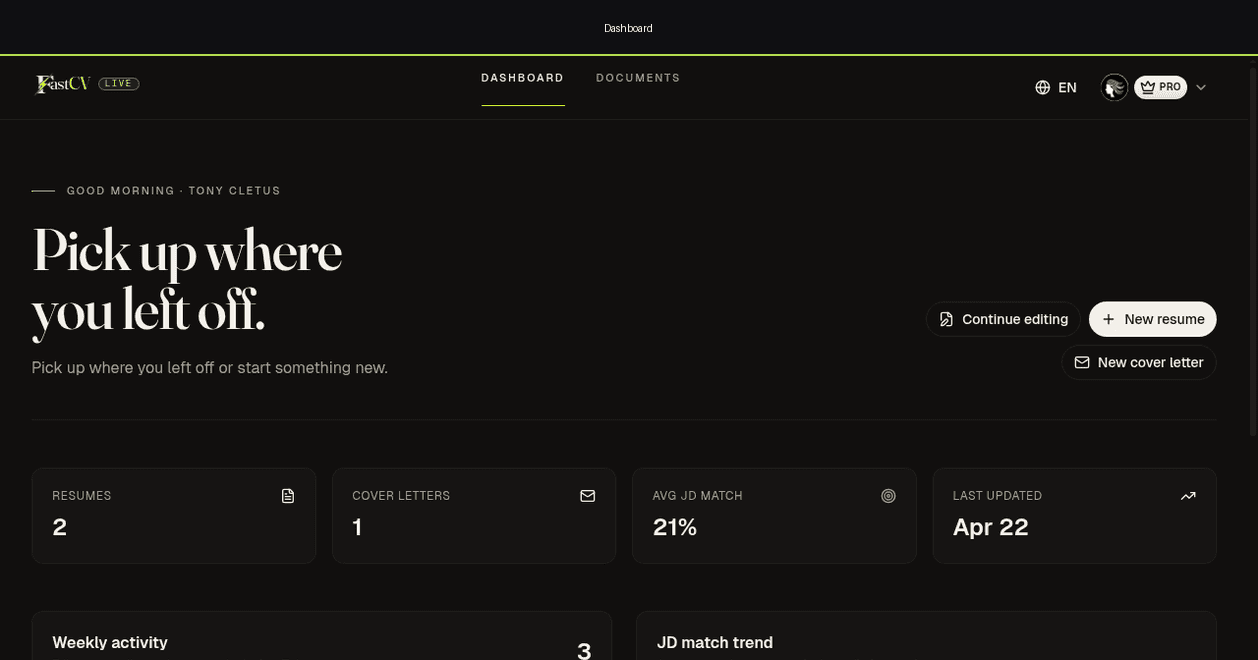Click the FastCV logo
This screenshot has width=1258, height=660.
coord(63,84)
